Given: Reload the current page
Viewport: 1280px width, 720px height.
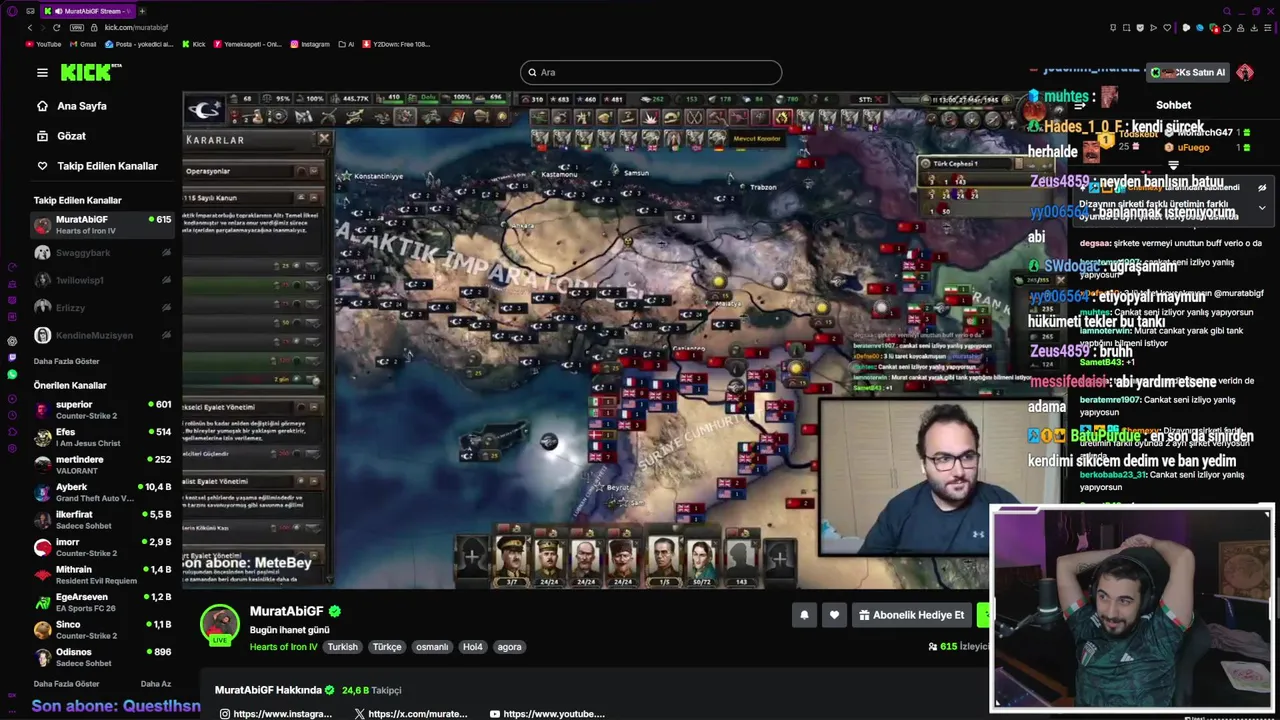Looking at the screenshot, I should coord(56,27).
